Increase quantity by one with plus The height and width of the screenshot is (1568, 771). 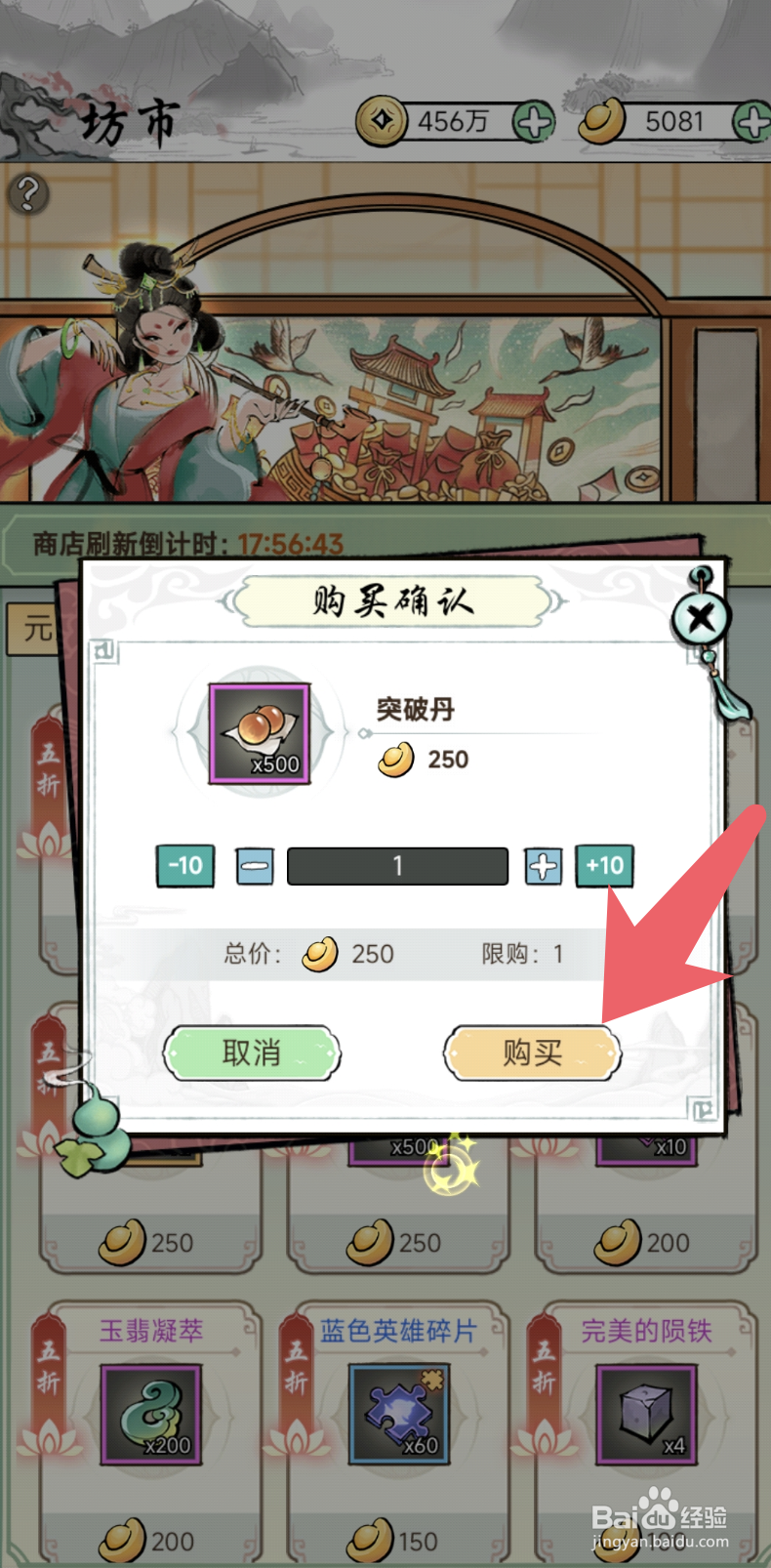tap(544, 866)
